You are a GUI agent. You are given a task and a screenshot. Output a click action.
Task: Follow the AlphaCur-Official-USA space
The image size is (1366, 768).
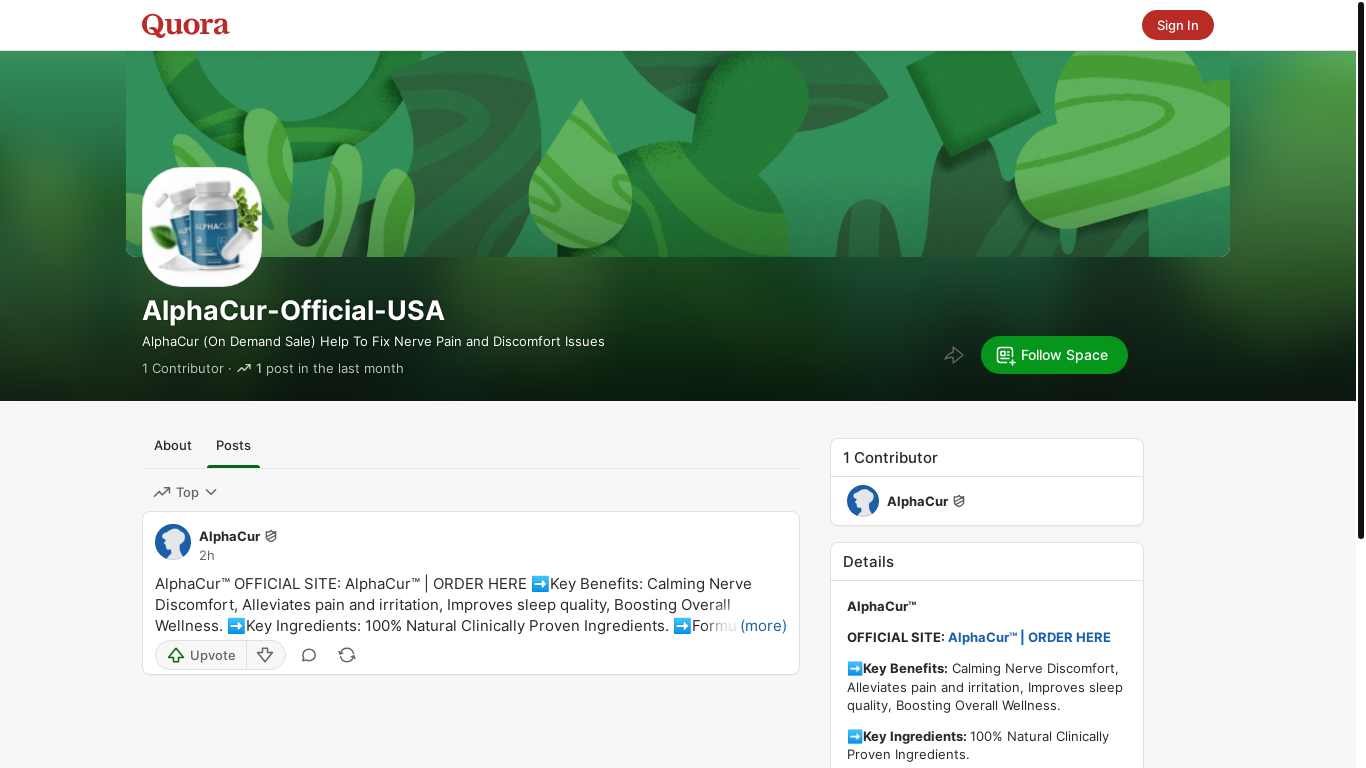(x=1054, y=355)
